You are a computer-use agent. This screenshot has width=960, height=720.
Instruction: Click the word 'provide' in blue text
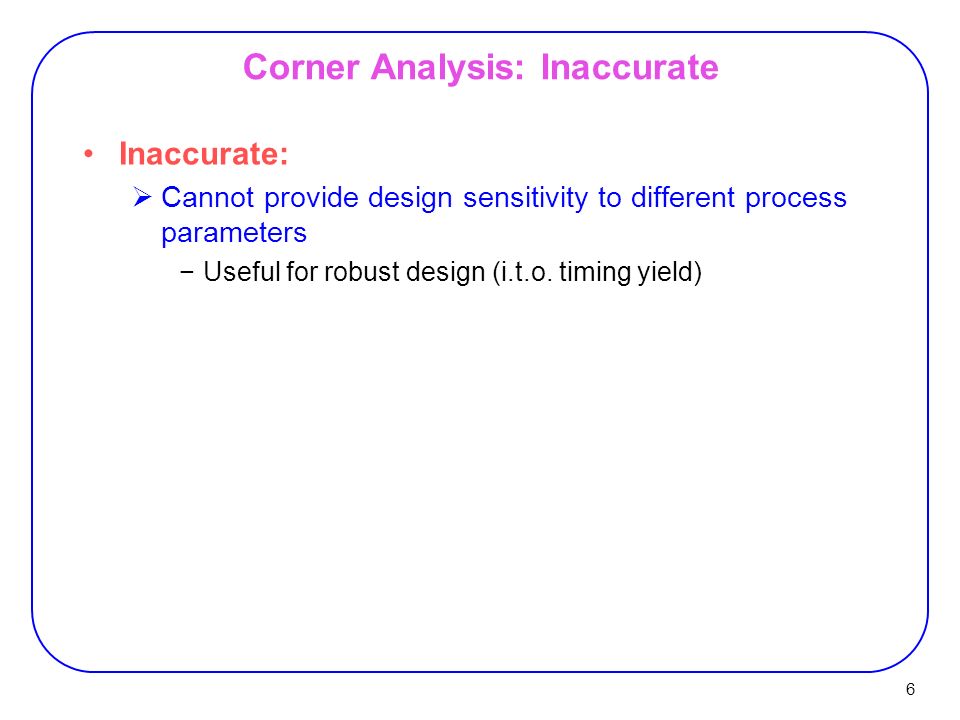311,198
